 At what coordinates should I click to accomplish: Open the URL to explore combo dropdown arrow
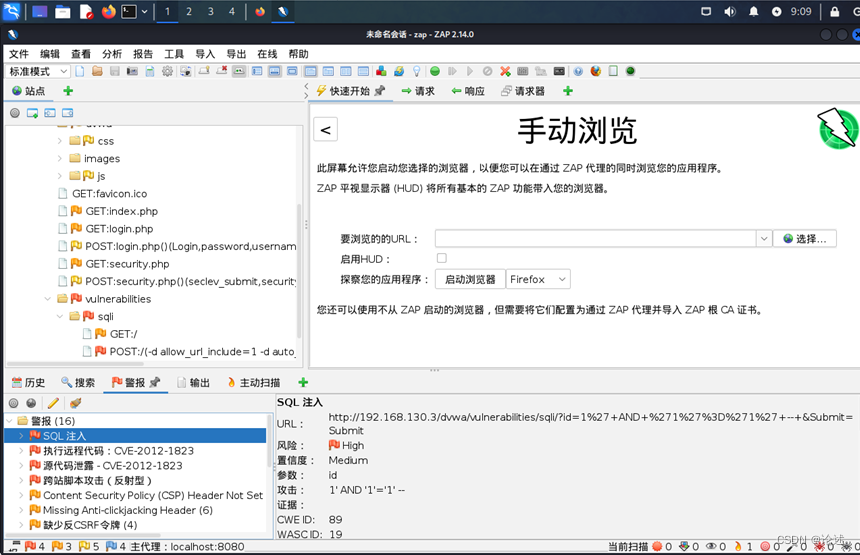[763, 239]
